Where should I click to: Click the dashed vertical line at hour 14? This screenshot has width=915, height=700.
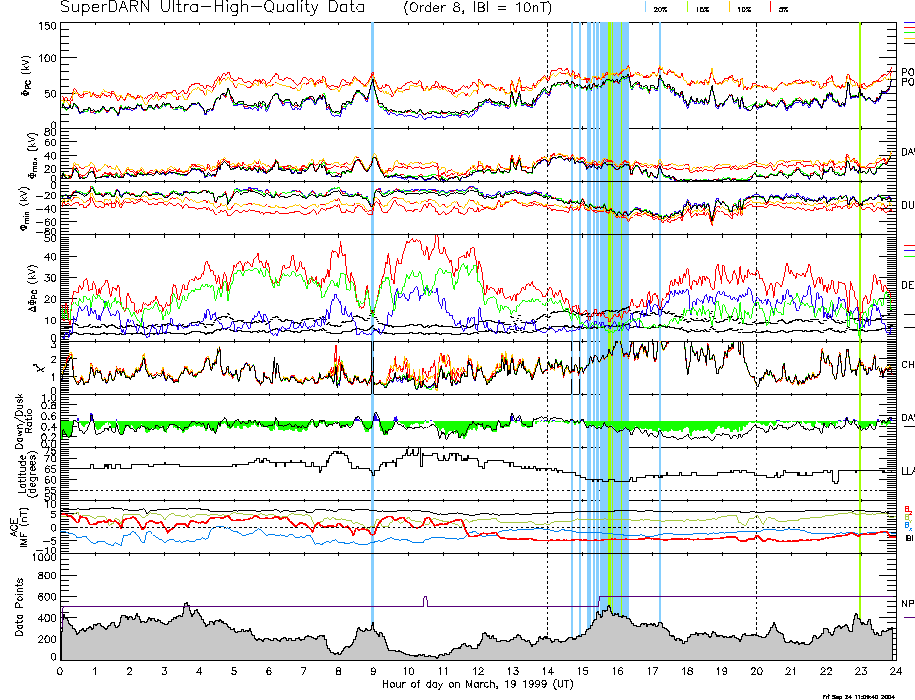click(547, 300)
